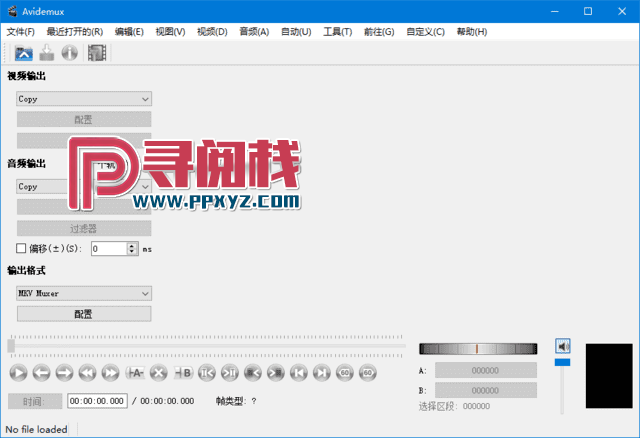The height and width of the screenshot is (438, 640).
Task: Enable the 偏移(±)(S) checkbox
Action: [21, 249]
